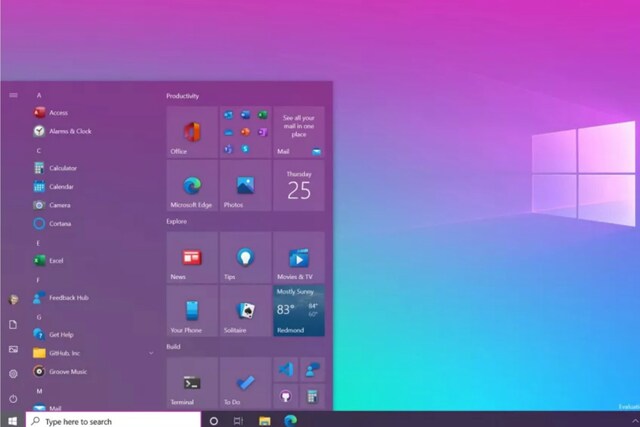Jump via letter C header
640x427 pixels.
point(39,151)
